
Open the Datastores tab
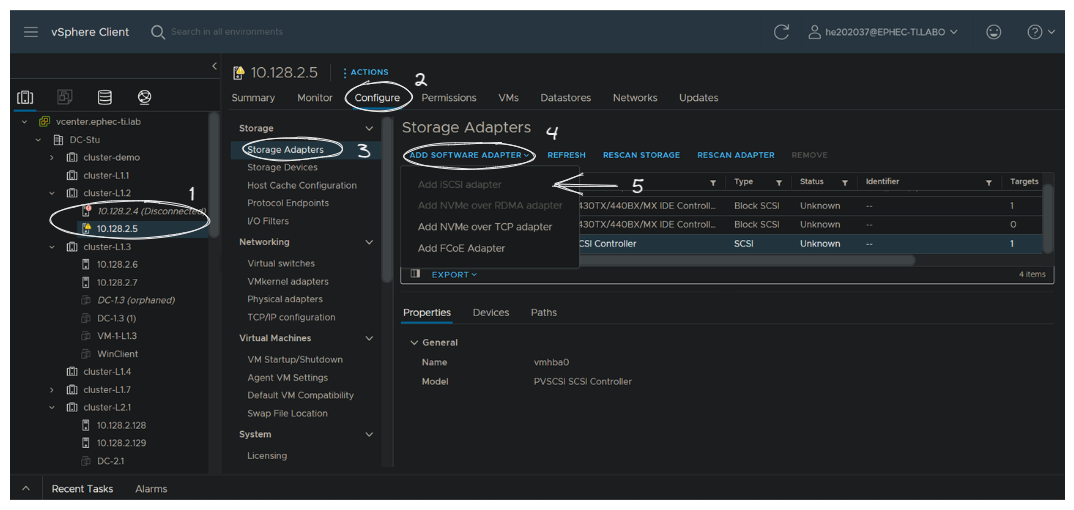[x=565, y=98]
